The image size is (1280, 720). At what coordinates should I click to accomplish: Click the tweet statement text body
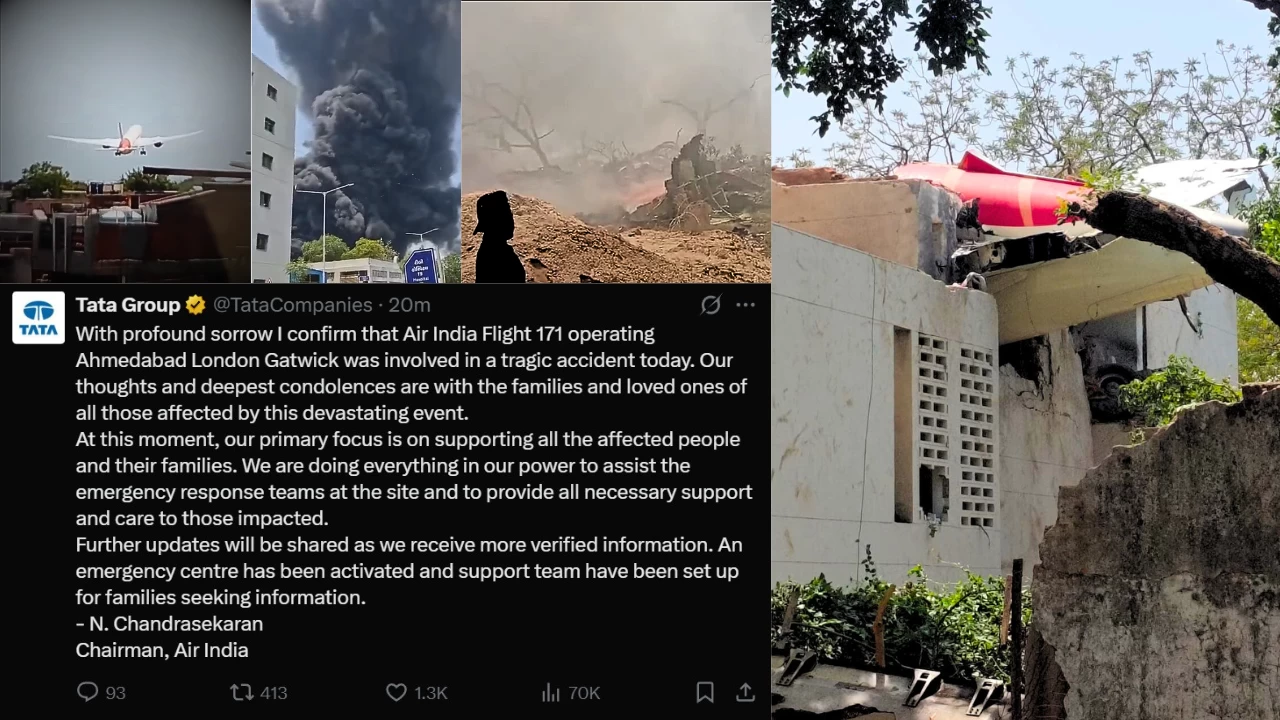click(x=414, y=492)
